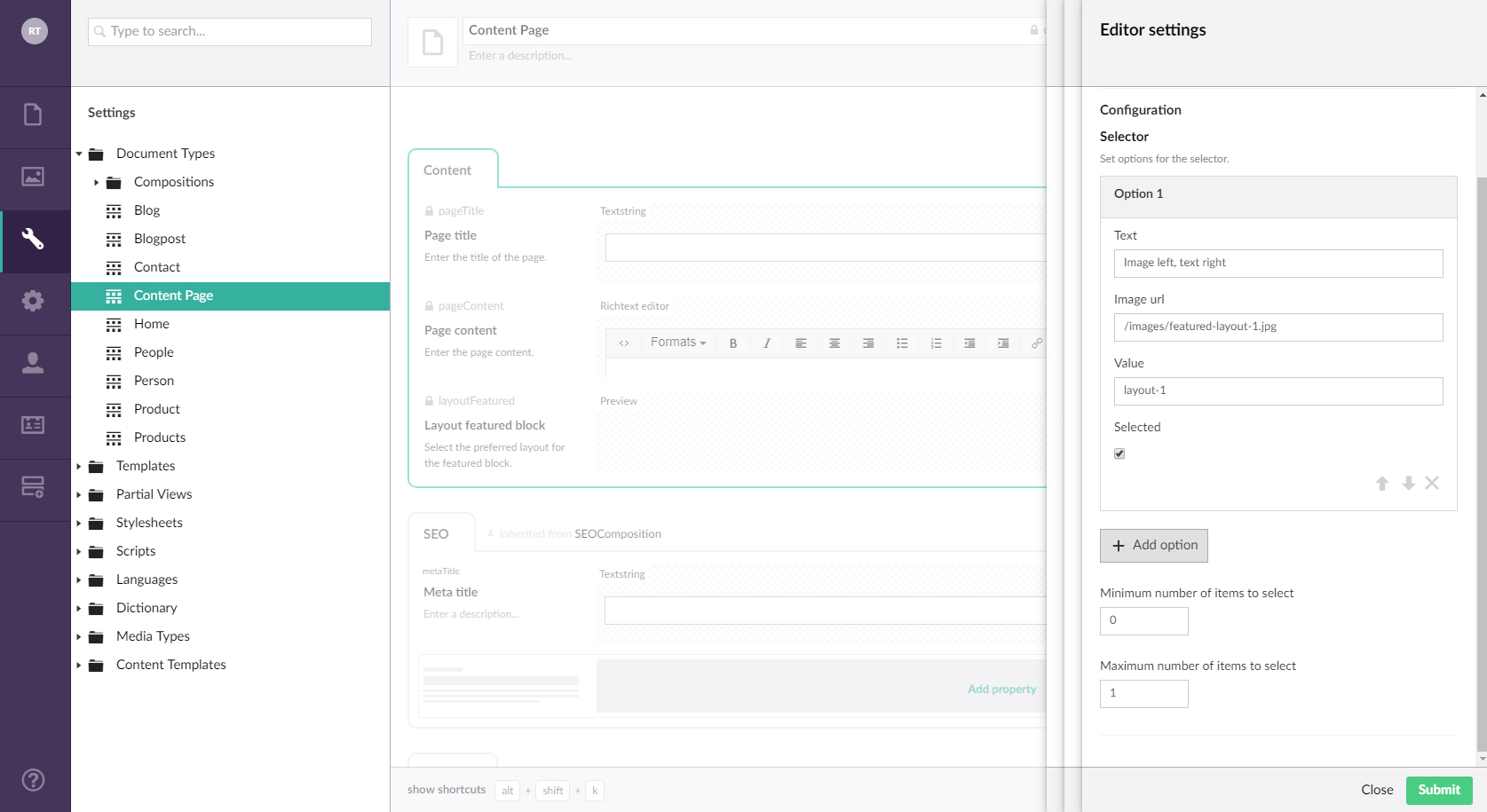1487x812 pixels.
Task: Select the Content tab
Action: [x=447, y=170]
